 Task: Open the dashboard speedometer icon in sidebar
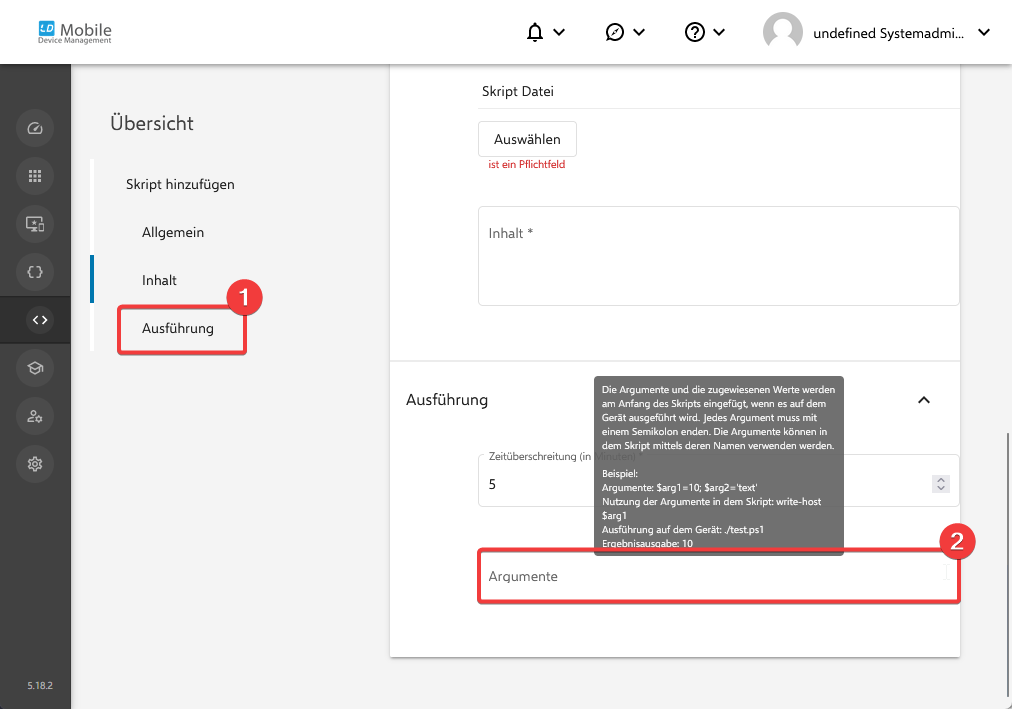(35, 128)
